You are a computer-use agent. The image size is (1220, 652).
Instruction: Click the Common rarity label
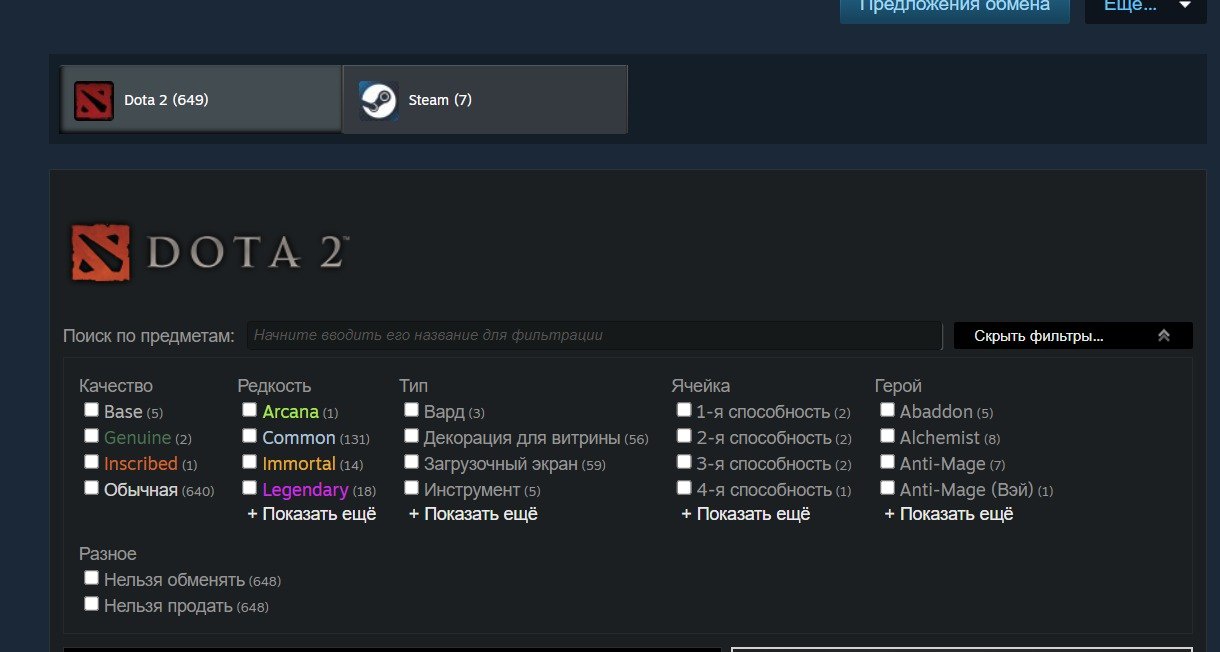coord(299,438)
